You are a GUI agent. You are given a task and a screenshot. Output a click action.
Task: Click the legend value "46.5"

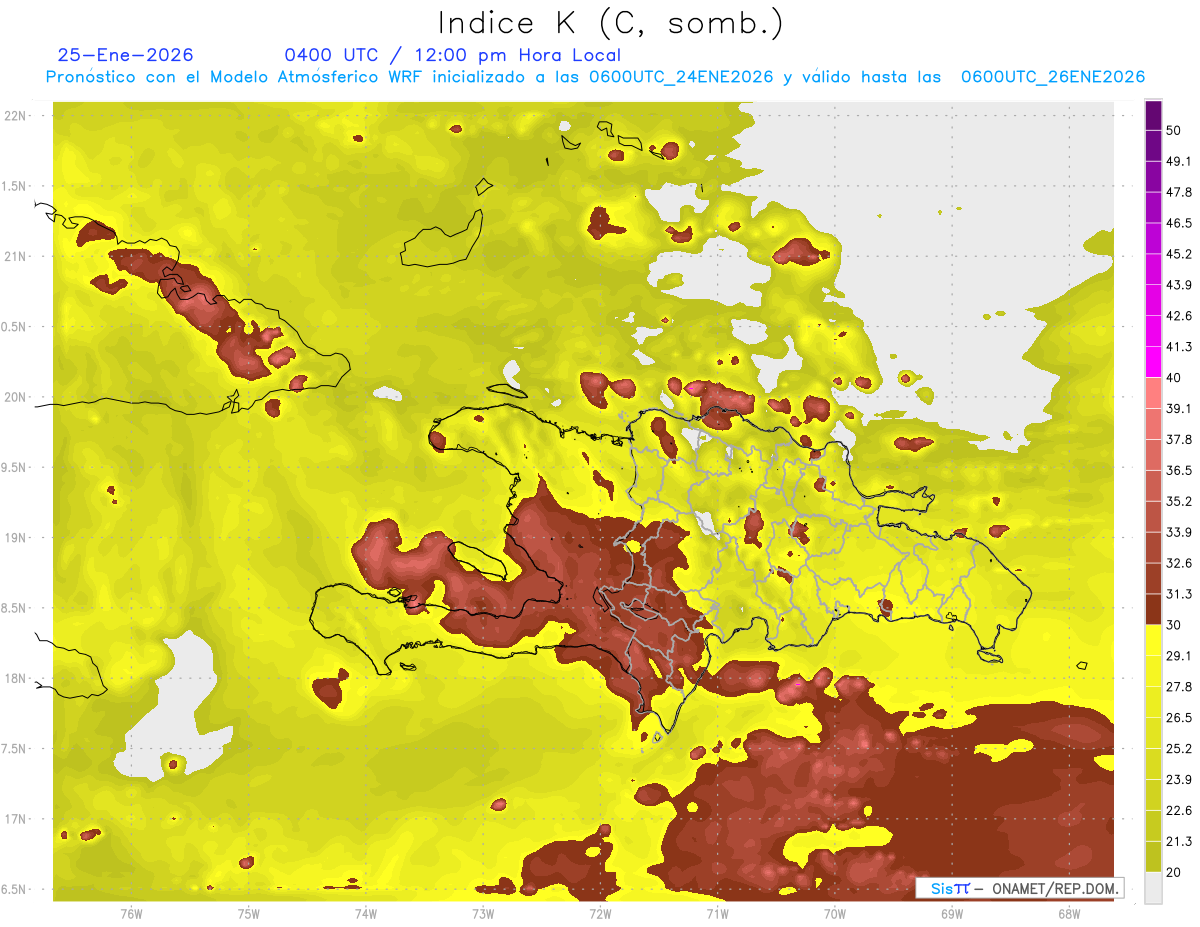coord(1180,223)
